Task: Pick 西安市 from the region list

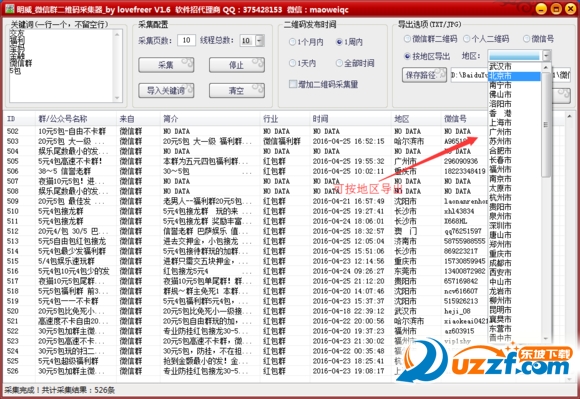Action: tap(515, 272)
